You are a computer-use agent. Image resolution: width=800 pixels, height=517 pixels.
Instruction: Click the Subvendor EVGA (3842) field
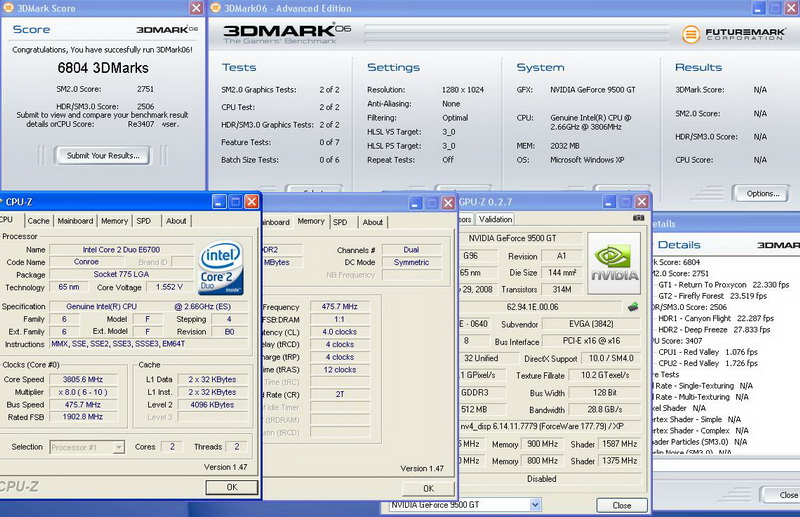[x=591, y=324]
